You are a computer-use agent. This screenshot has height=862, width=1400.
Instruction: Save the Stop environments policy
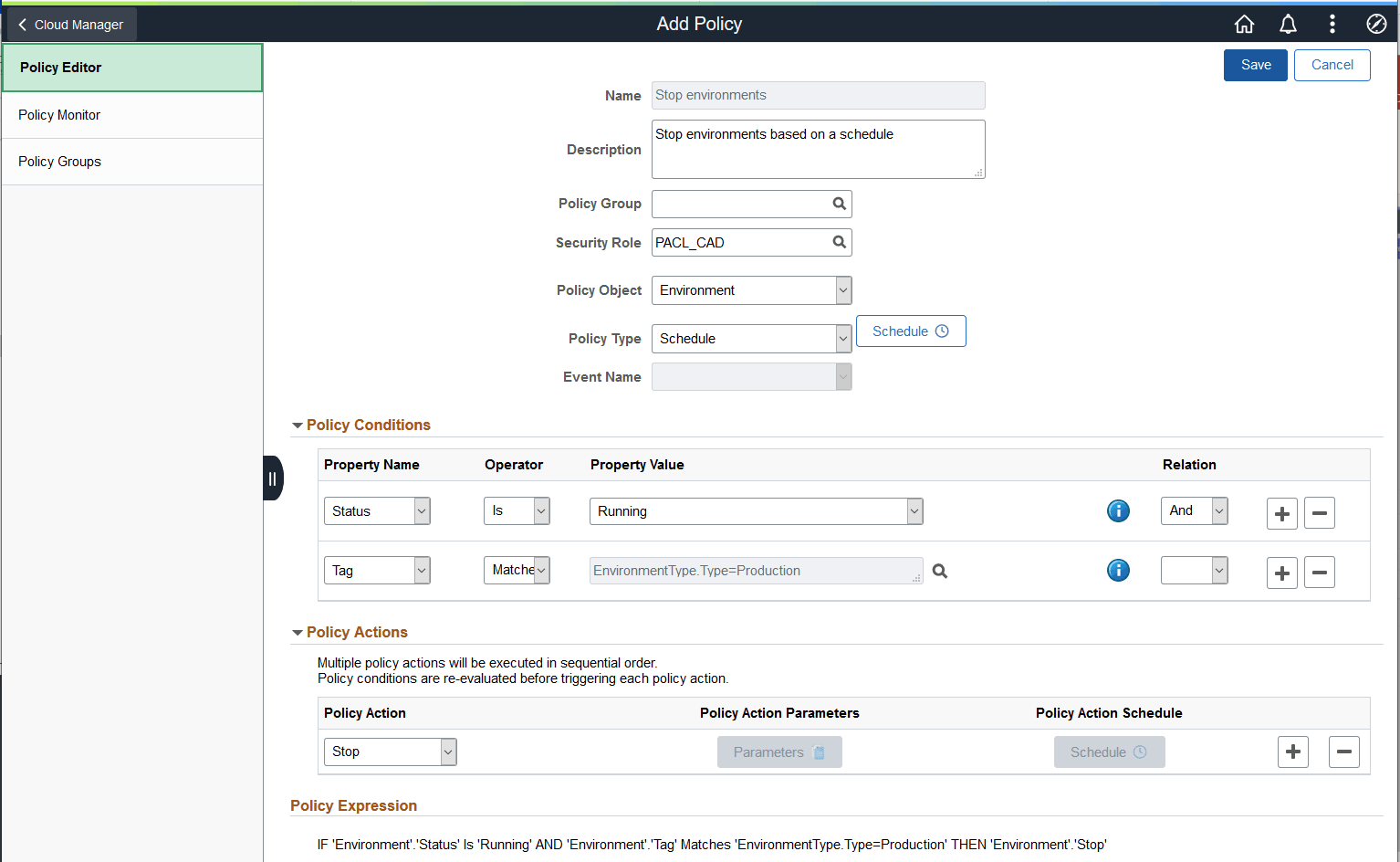tap(1255, 65)
